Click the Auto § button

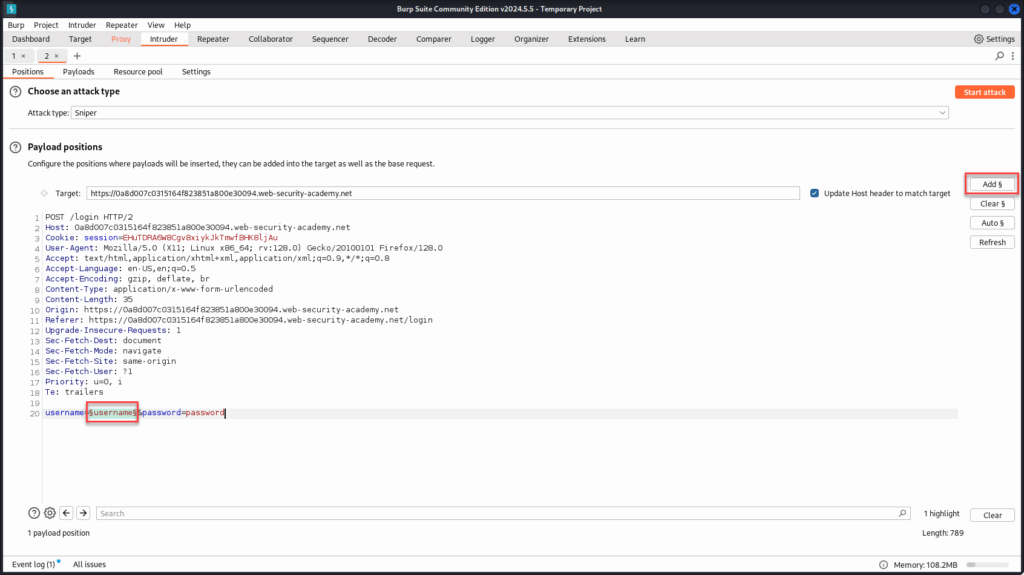(x=992, y=223)
